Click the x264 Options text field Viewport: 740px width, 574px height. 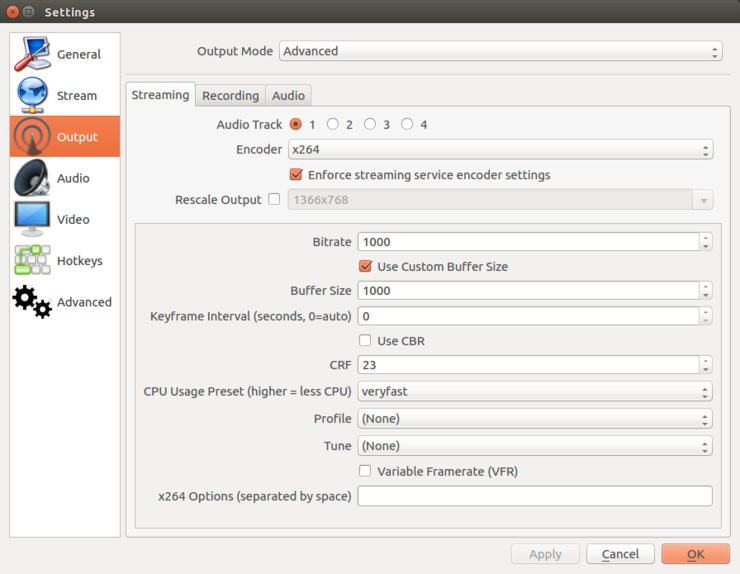pyautogui.click(x=535, y=496)
